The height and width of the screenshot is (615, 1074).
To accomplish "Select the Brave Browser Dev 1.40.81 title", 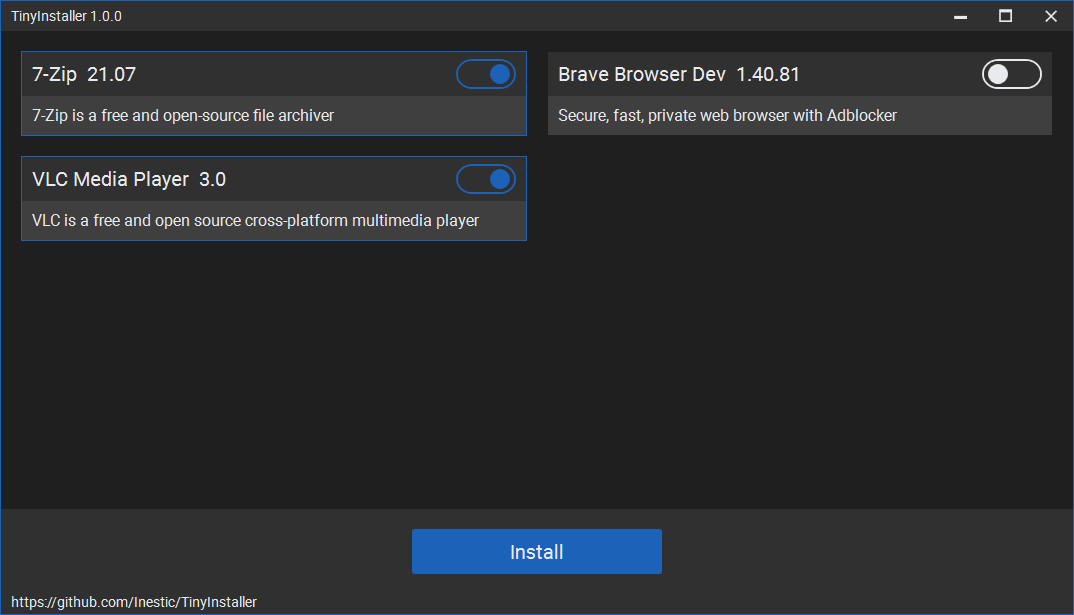I will pos(679,74).
